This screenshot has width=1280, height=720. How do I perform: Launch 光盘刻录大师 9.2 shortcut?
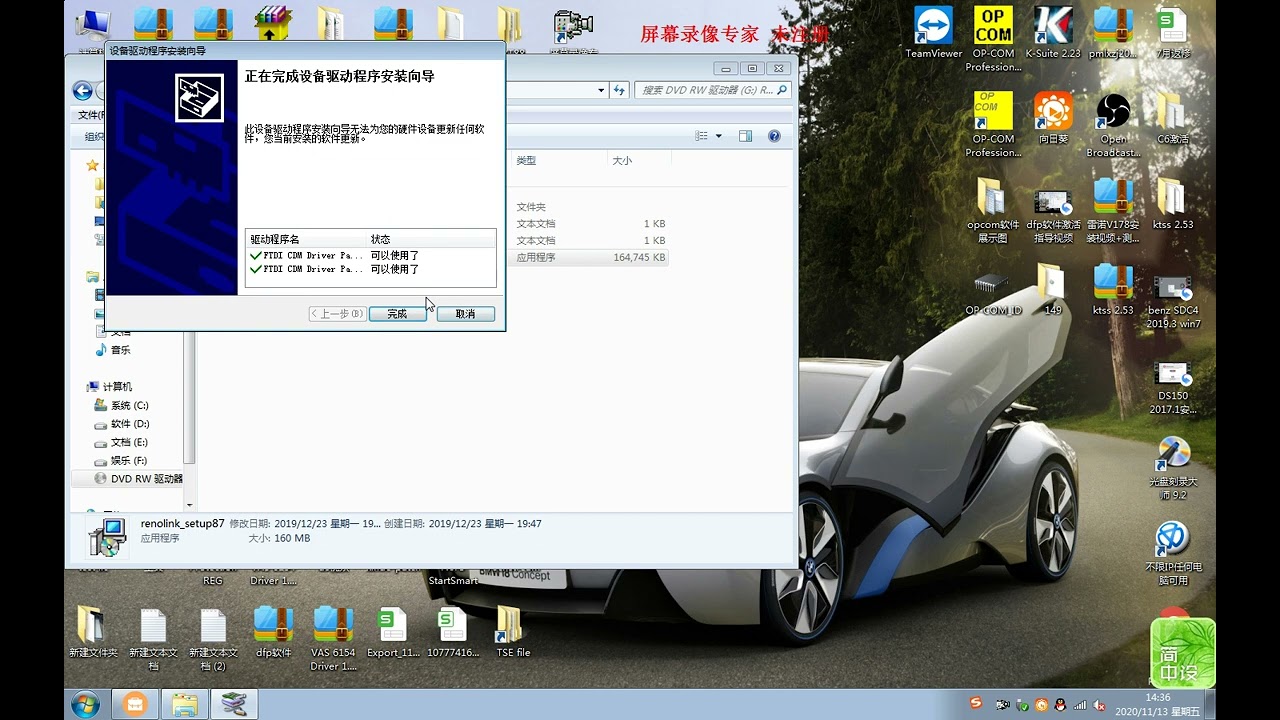click(1173, 469)
